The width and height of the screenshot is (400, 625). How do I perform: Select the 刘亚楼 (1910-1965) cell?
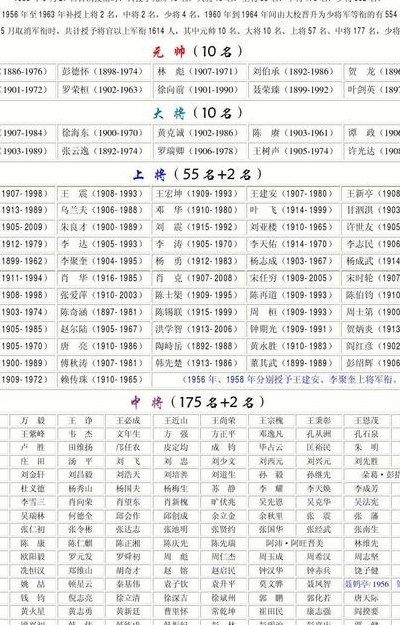coord(294,227)
